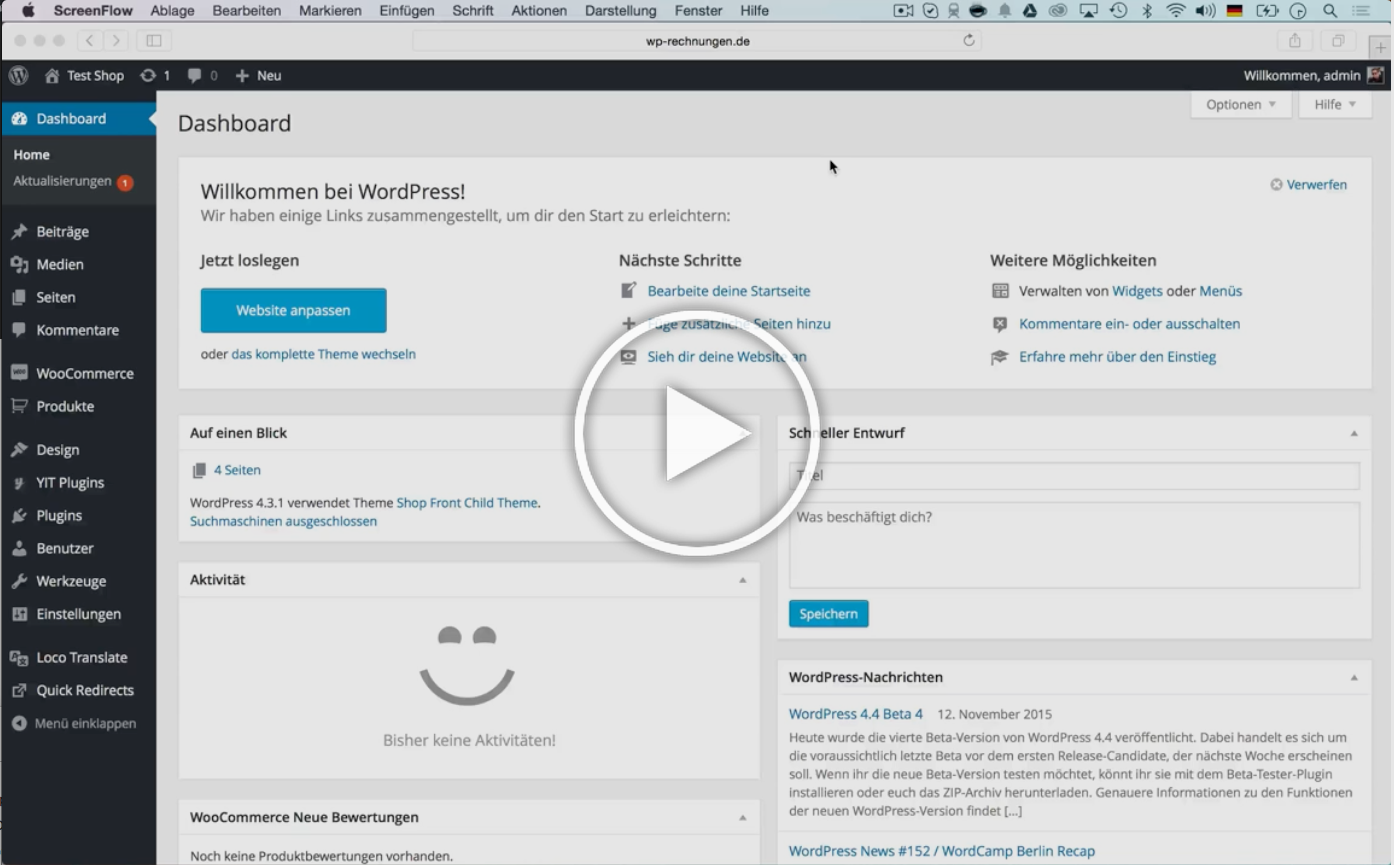Collapse WooCommerce Neue Bewertungen widget arrow
1394x865 pixels.
(742, 817)
